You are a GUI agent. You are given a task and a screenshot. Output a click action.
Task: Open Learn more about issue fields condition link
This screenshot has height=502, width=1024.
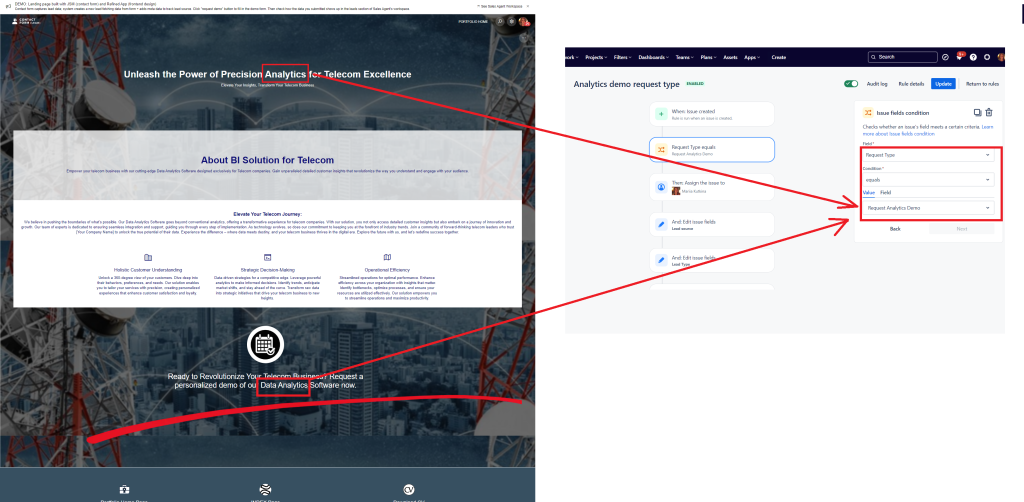pos(926,130)
